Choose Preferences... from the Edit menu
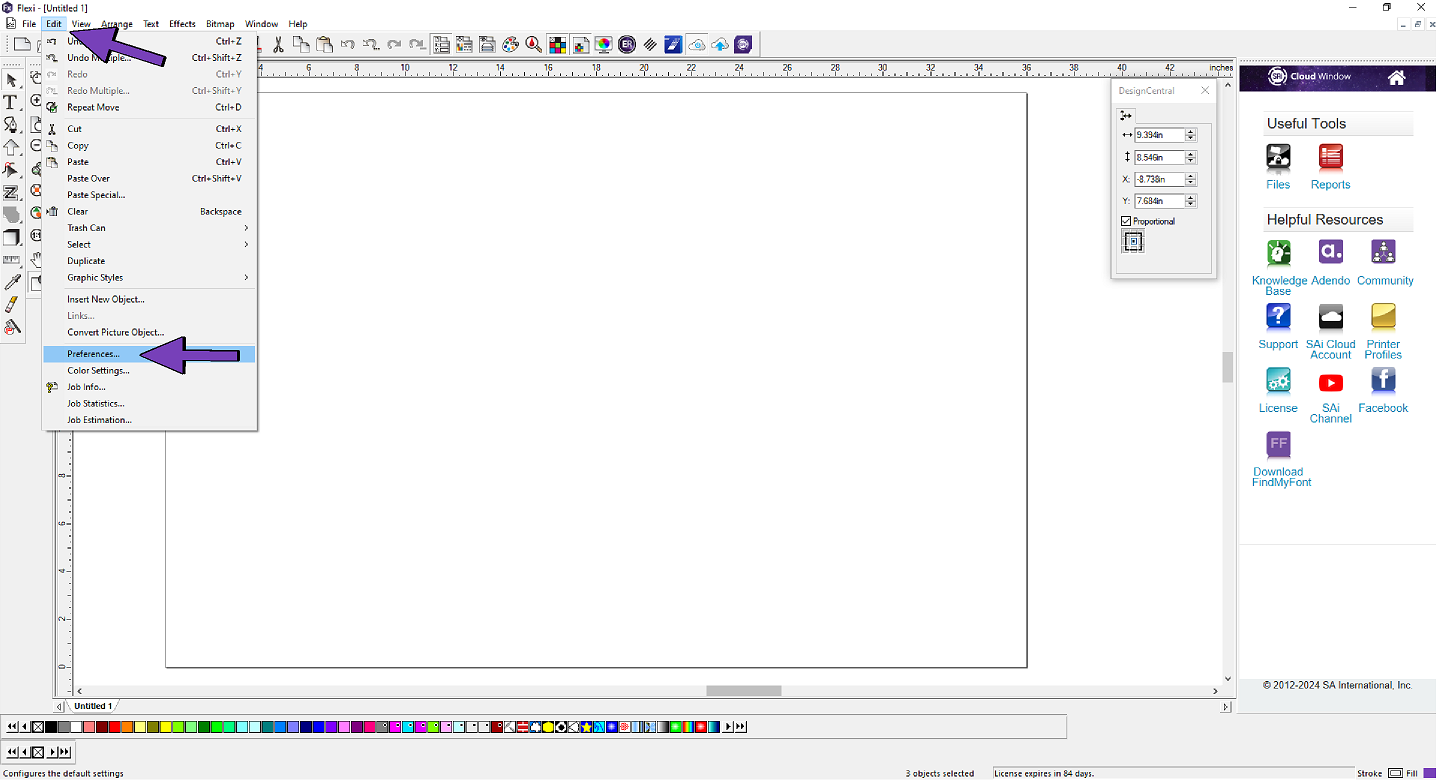This screenshot has height=780, width=1436. (150, 354)
